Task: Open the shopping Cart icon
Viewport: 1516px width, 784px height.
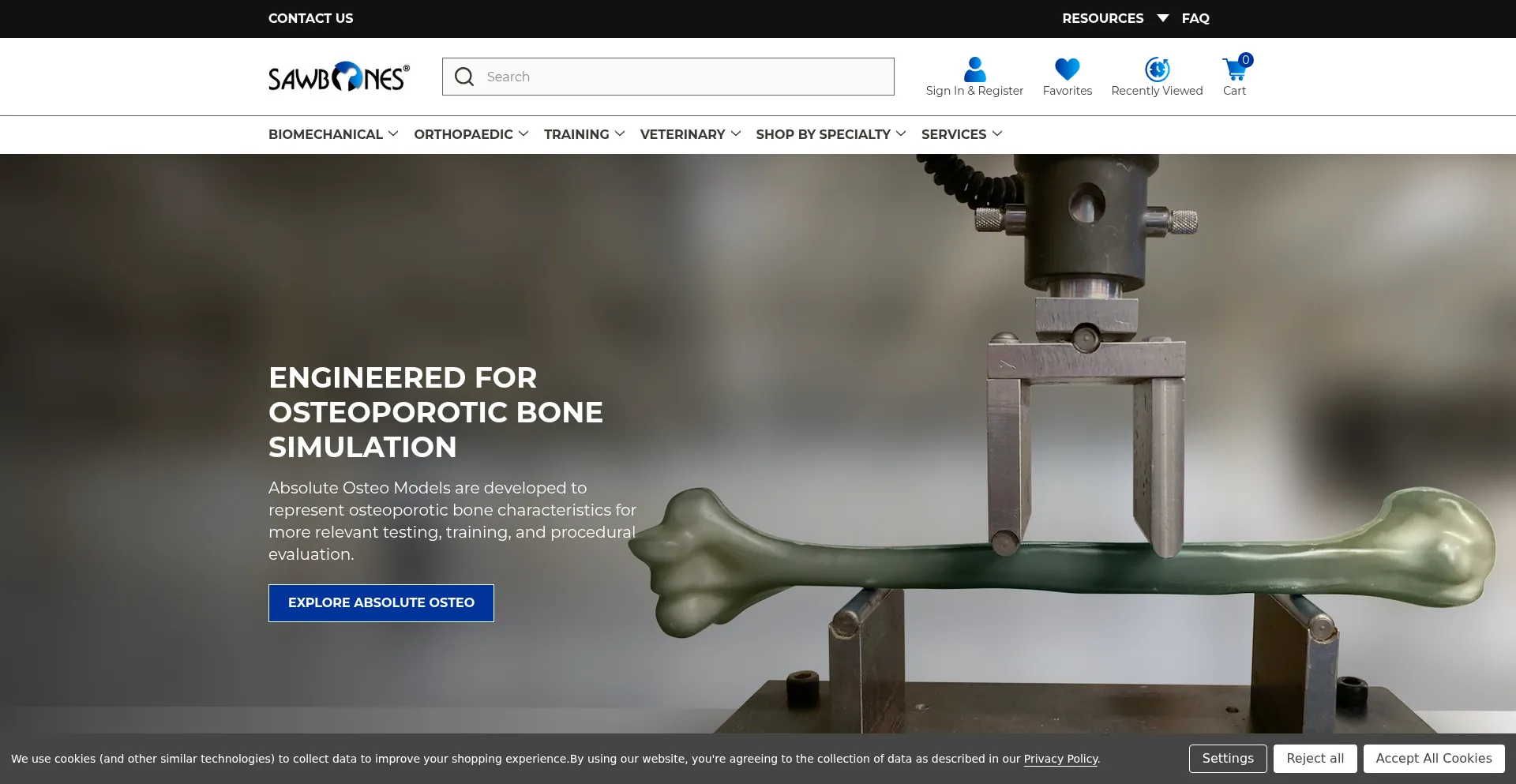Action: pyautogui.click(x=1234, y=69)
